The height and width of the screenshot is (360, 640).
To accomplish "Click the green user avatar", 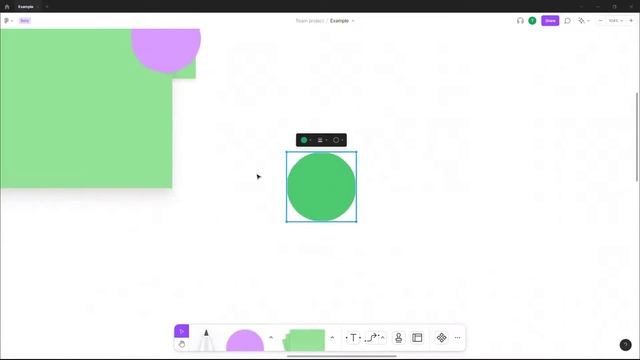I will pos(532,20).
